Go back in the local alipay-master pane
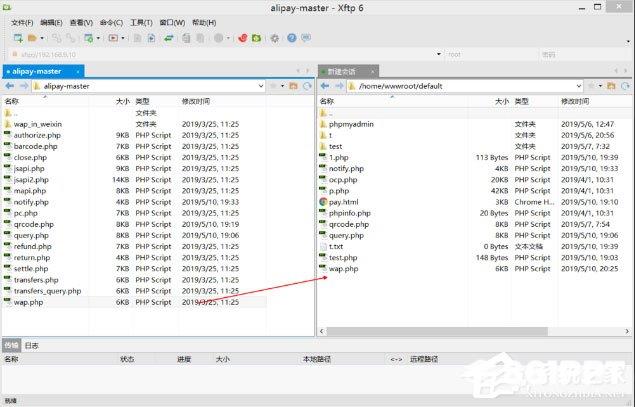The height and width of the screenshot is (407, 635). click(x=10, y=86)
